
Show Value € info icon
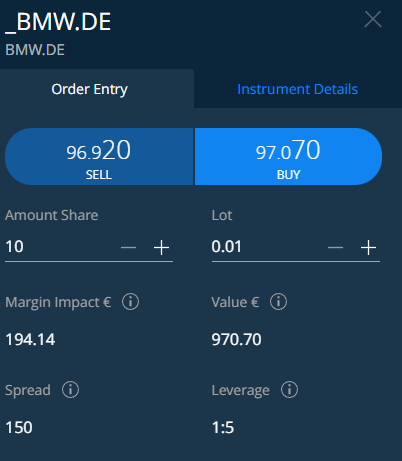278,302
